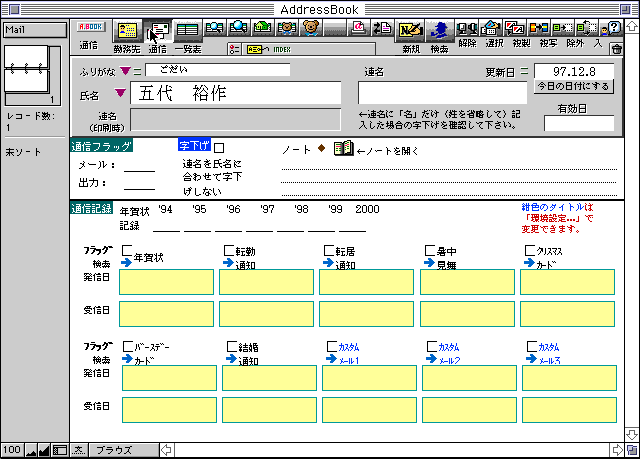The width and height of the screenshot is (640, 459).
Task: Check the 転居通知 flag checkbox
Action: 329,250
